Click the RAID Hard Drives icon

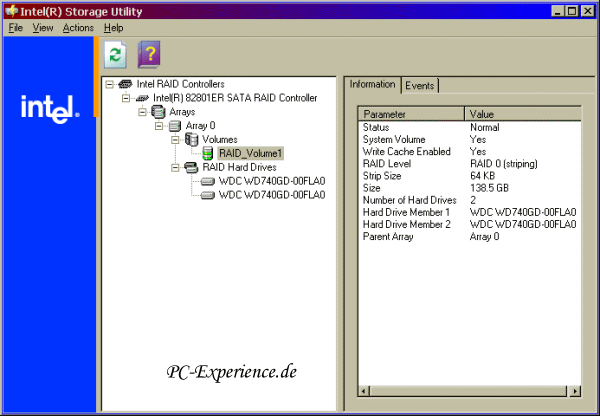pos(191,168)
